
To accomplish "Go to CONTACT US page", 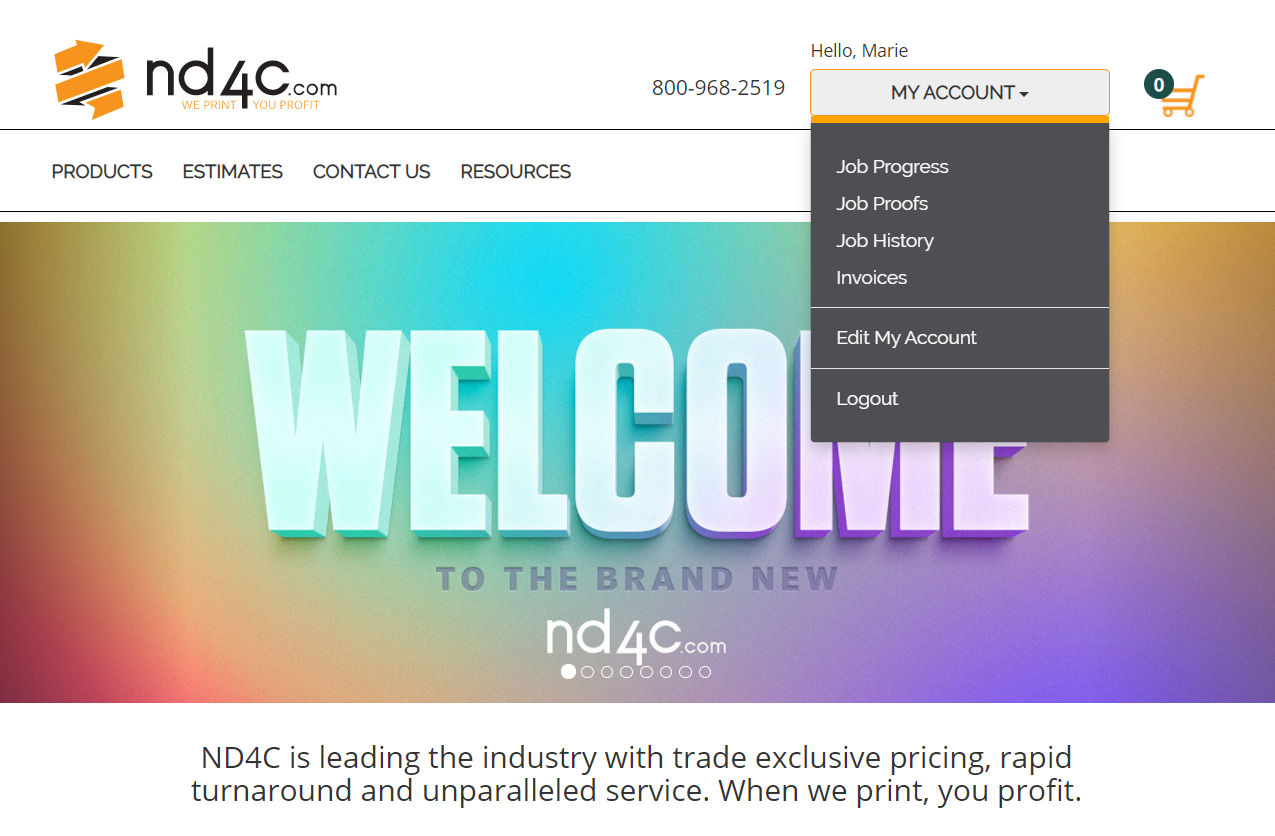I will click(371, 172).
